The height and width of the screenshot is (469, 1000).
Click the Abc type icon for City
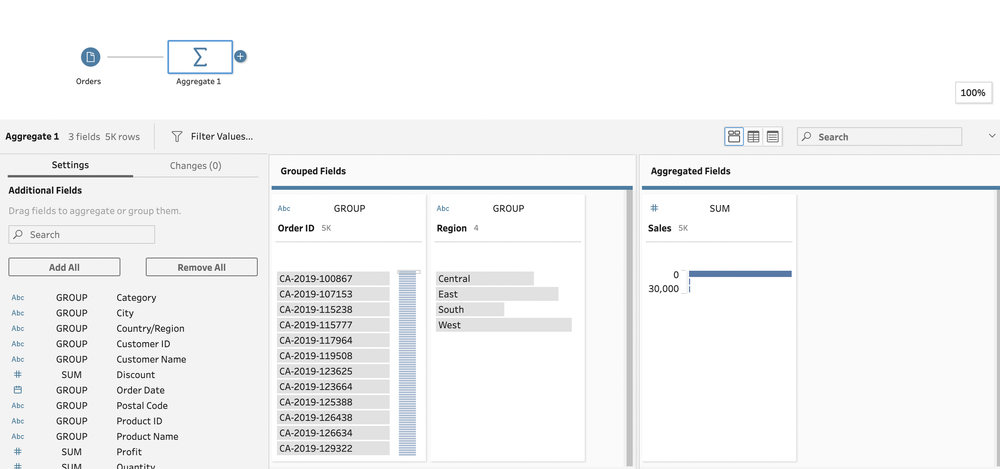[18, 313]
